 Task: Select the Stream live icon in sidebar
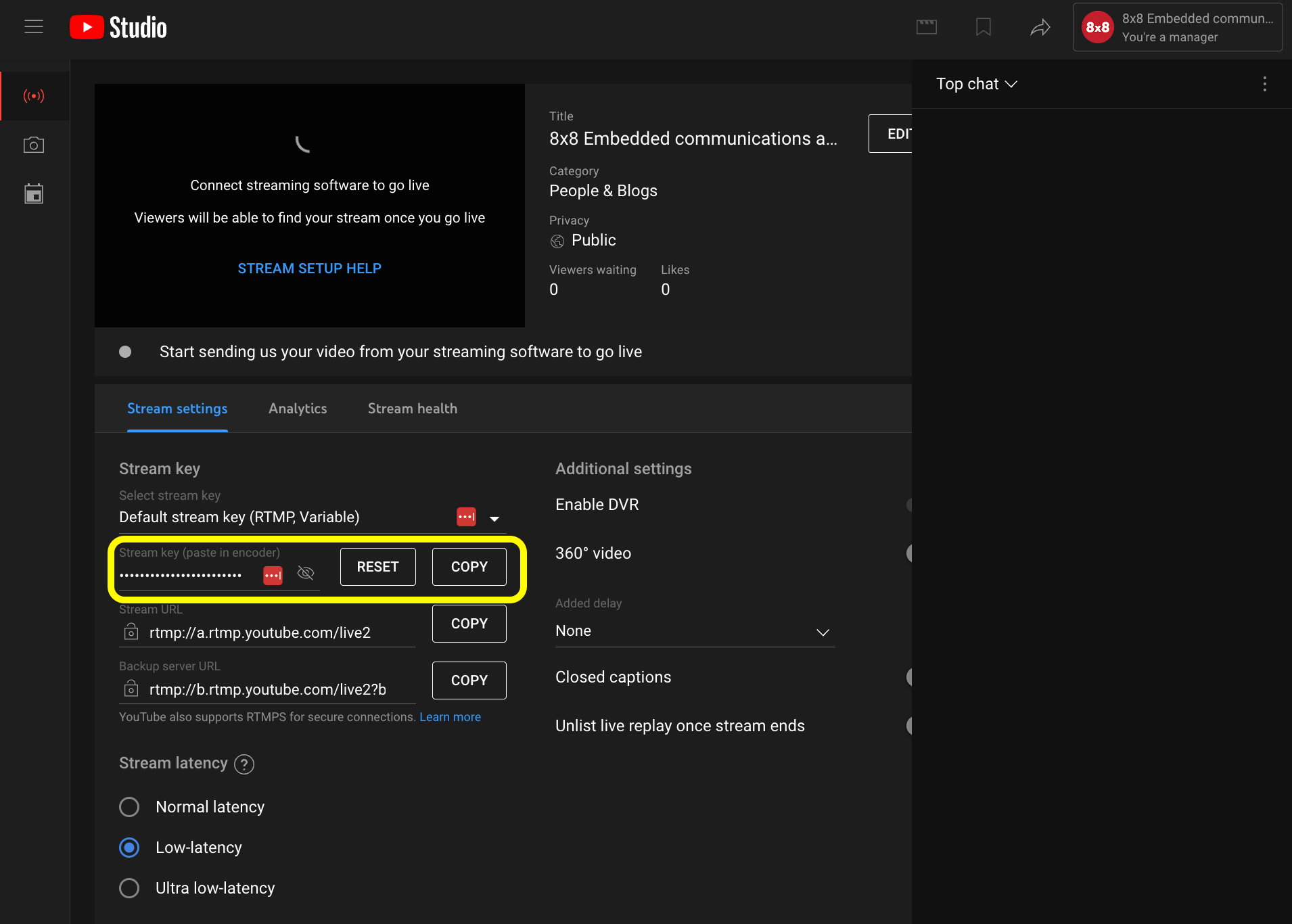click(34, 96)
